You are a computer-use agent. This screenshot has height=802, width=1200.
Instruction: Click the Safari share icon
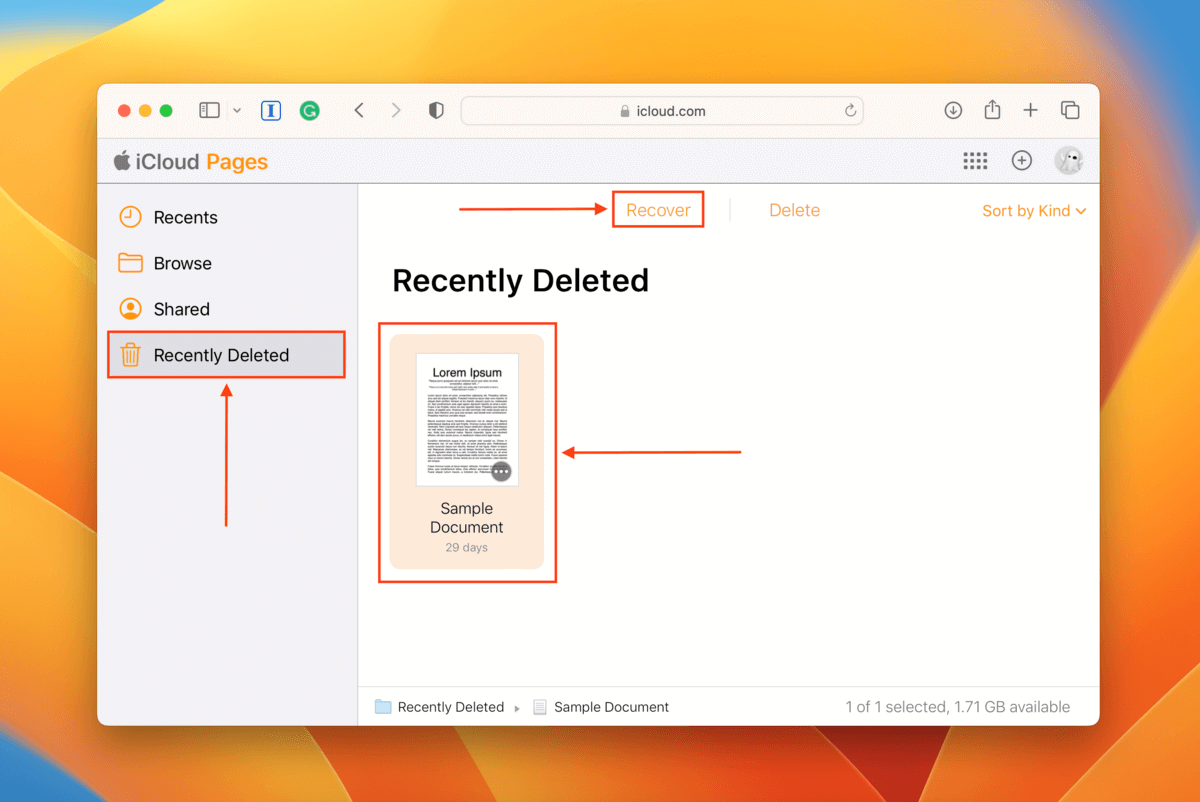click(992, 110)
